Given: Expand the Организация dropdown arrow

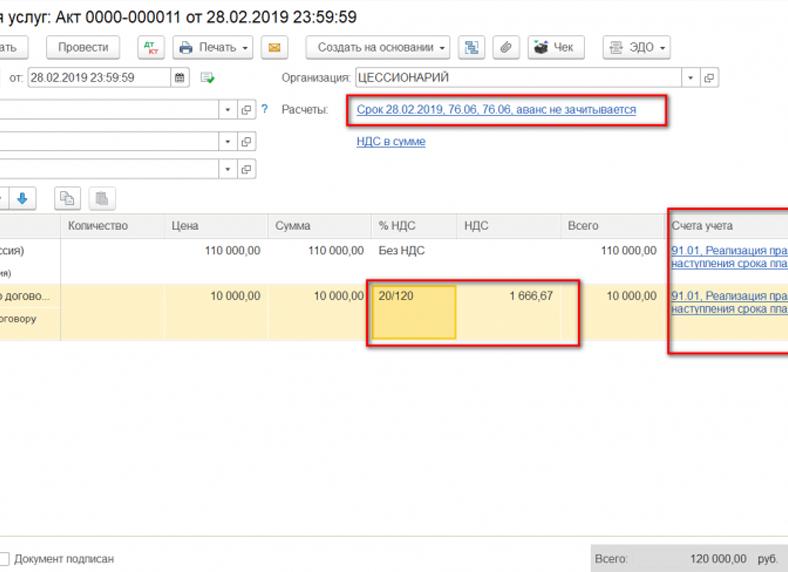Looking at the screenshot, I should click(x=690, y=77).
